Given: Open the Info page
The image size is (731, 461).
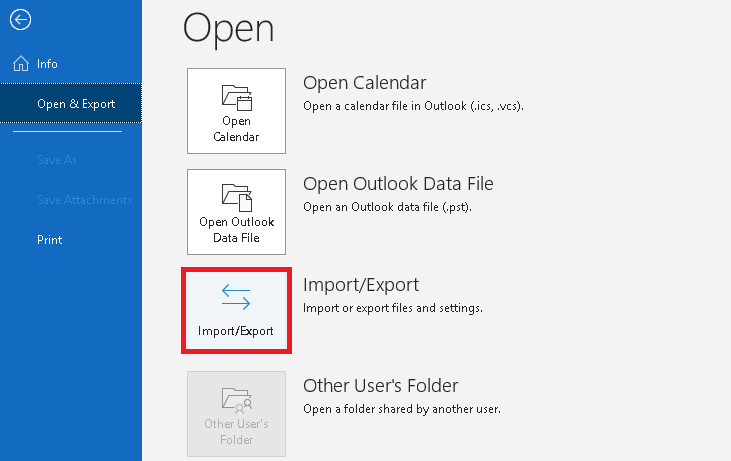Looking at the screenshot, I should point(71,63).
